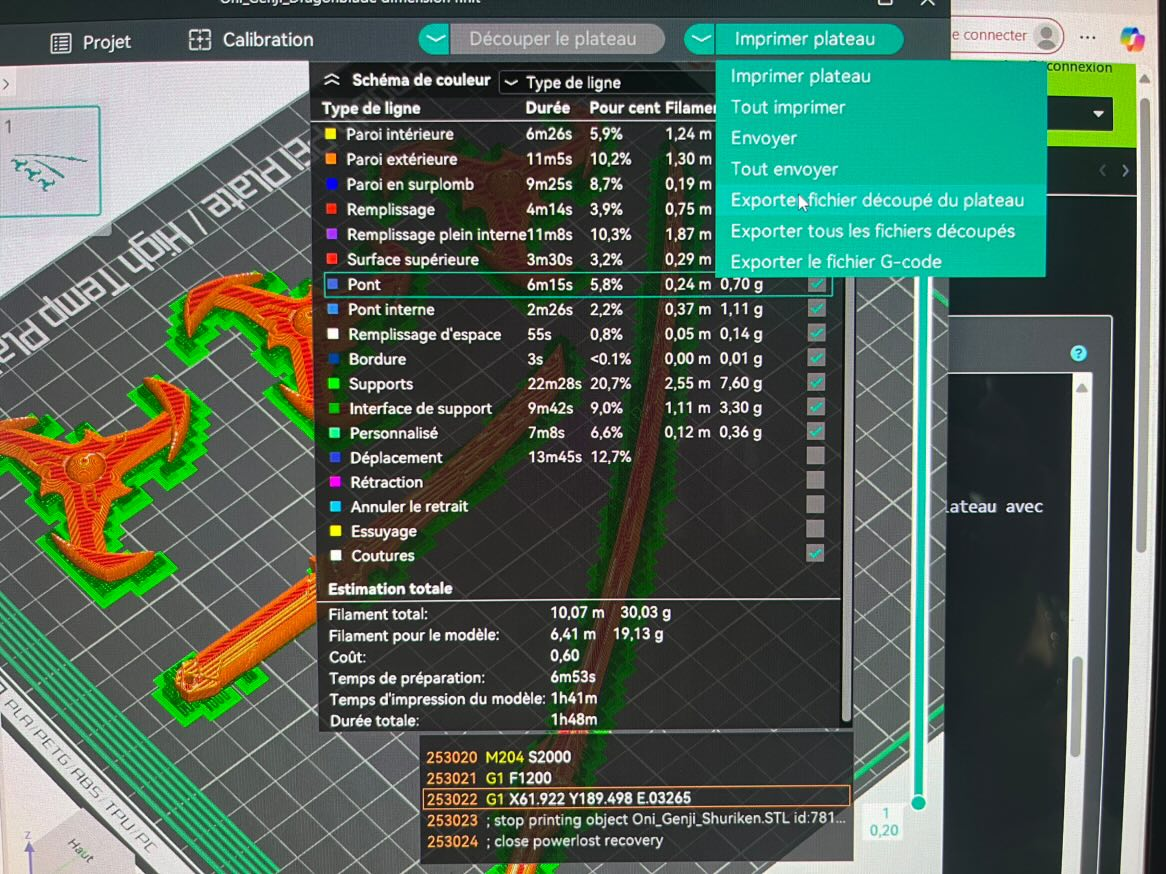1166x874 pixels.
Task: Click the Pour cent column header
Action: [x=623, y=108]
